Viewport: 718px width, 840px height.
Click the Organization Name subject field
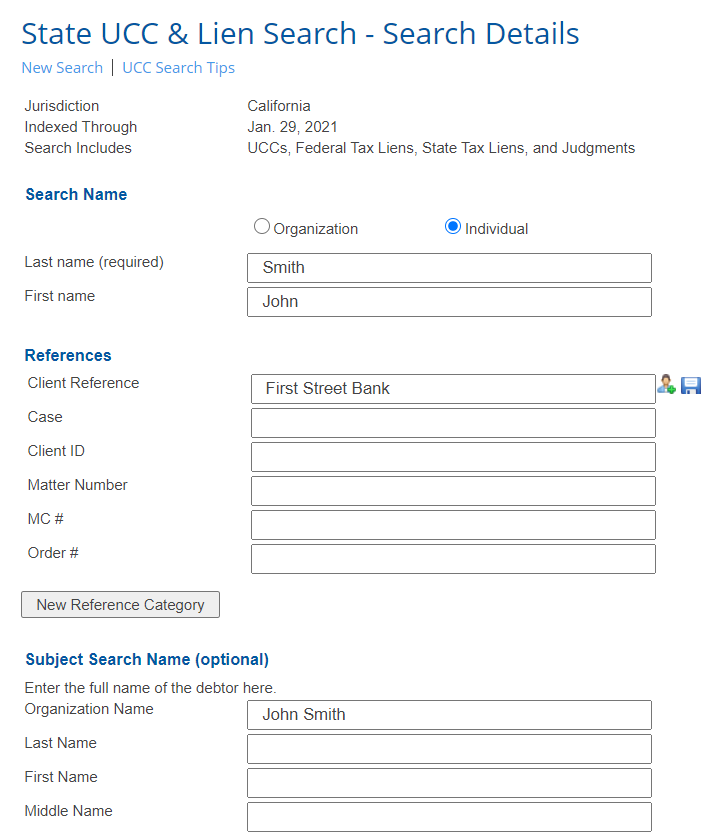pyautogui.click(x=449, y=715)
